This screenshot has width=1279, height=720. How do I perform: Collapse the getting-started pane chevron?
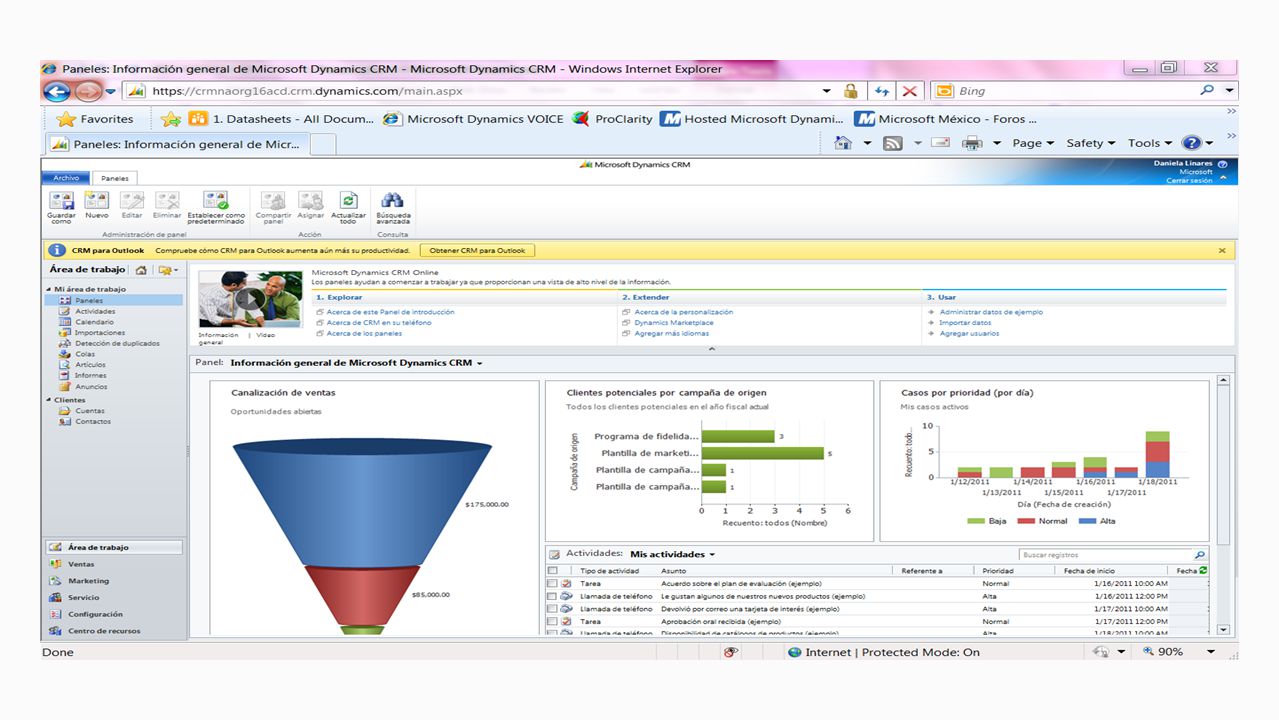[x=712, y=349]
